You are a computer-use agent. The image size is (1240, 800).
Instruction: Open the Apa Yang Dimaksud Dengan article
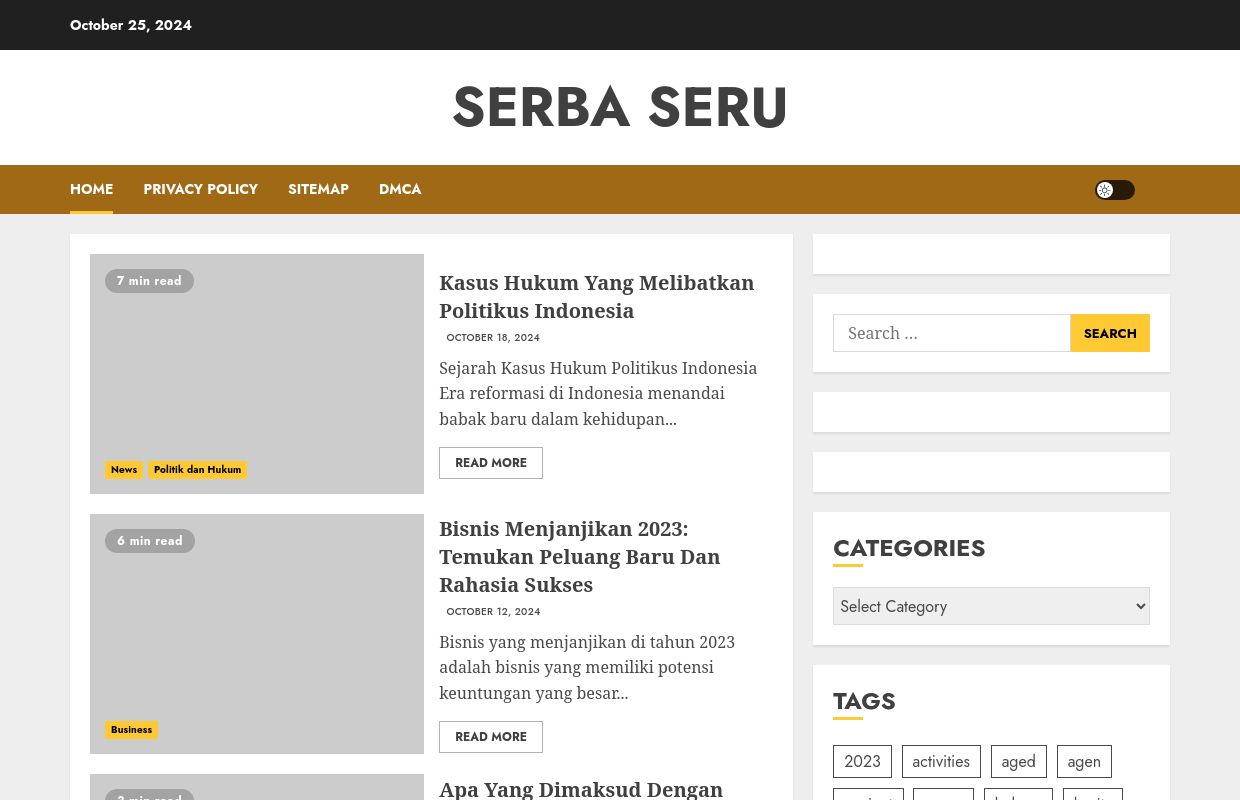pyautogui.click(x=581, y=789)
